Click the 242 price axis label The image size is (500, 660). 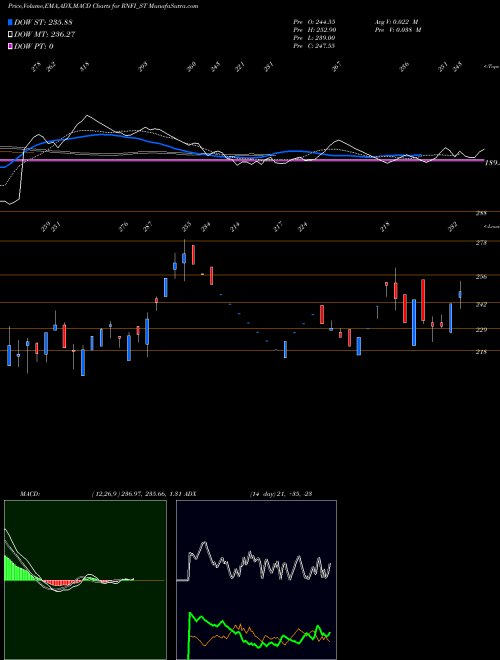[x=481, y=304]
